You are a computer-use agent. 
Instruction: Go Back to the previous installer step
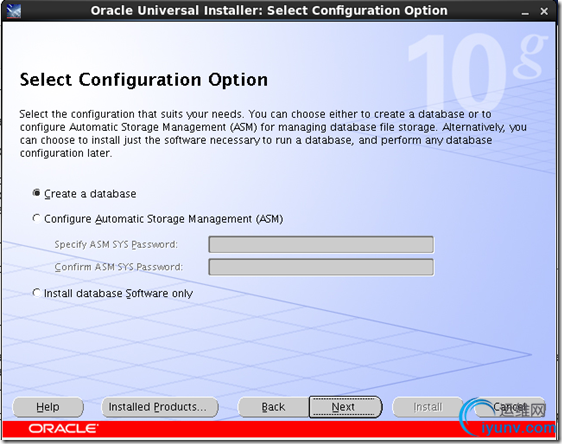(x=273, y=407)
